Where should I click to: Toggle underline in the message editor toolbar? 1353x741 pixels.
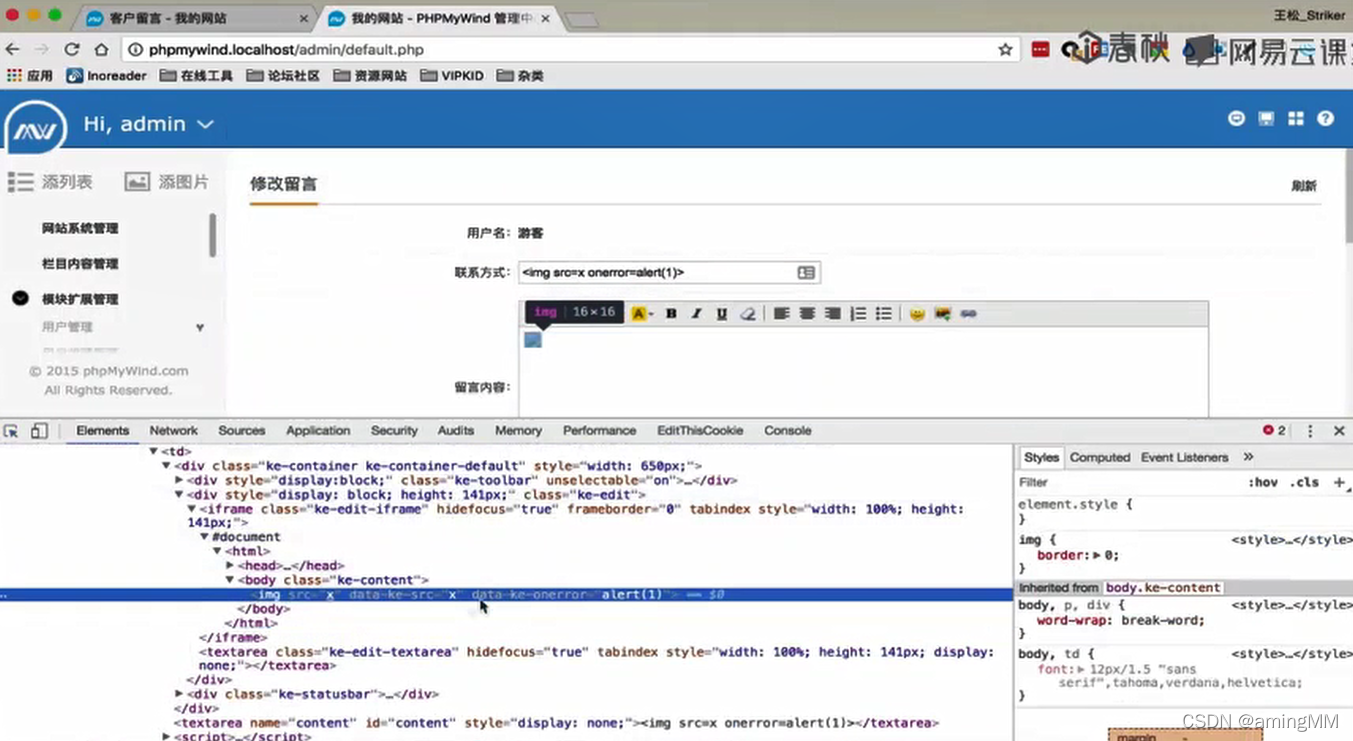pos(721,313)
